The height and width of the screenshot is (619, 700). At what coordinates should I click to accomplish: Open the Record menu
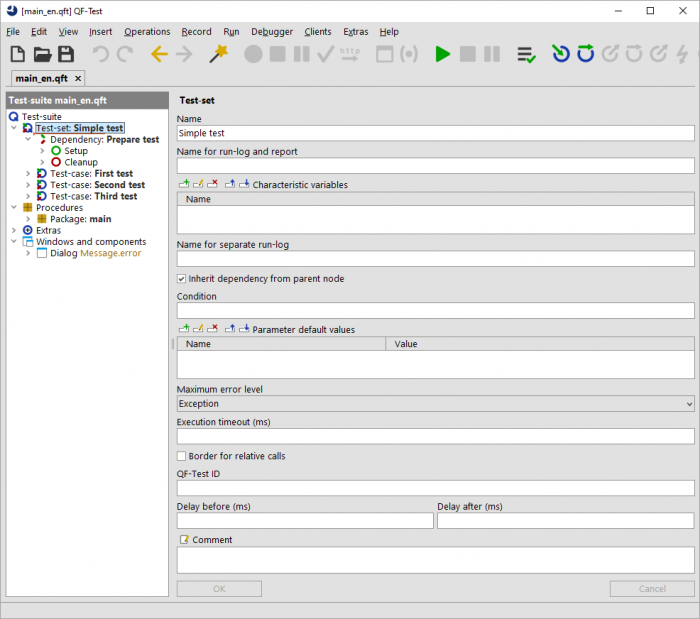196,32
